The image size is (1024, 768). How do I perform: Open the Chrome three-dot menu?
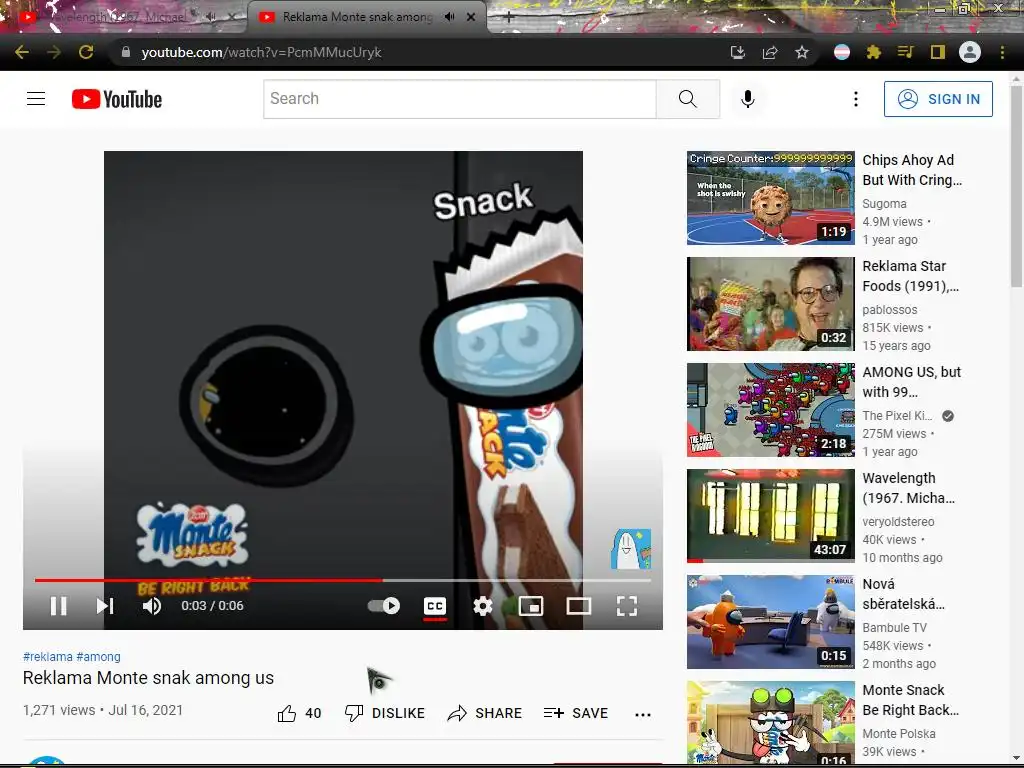tap(1002, 52)
